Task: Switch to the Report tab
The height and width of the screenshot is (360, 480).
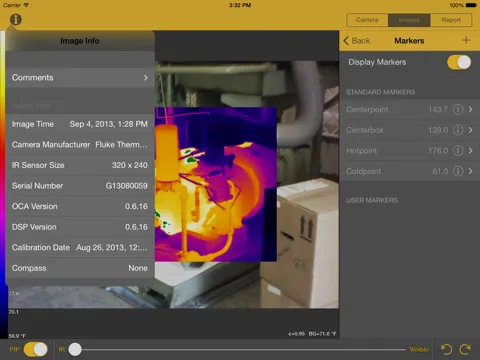Action: (x=451, y=20)
